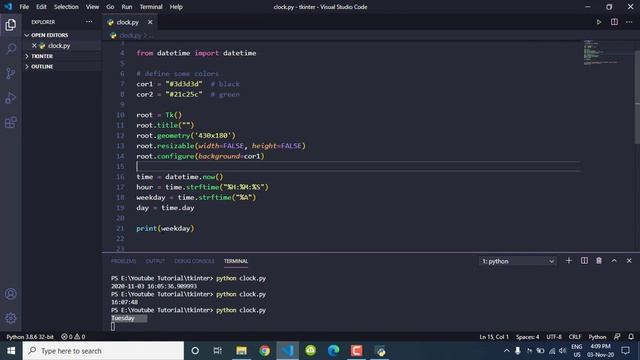This screenshot has width=640, height=360.
Task: Open File Explorer from taskbar
Action: tap(241, 351)
